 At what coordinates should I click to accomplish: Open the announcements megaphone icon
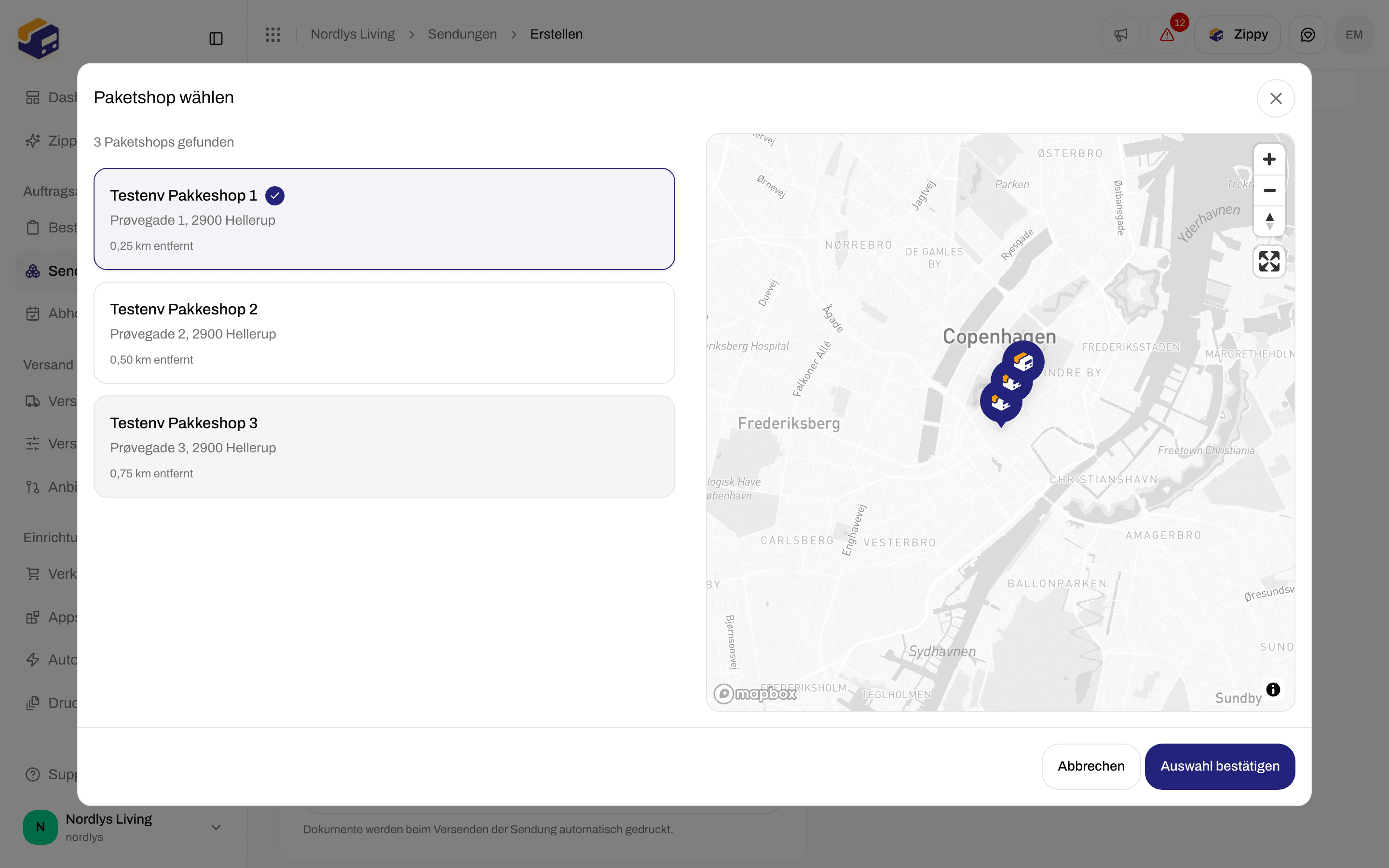tap(1120, 35)
